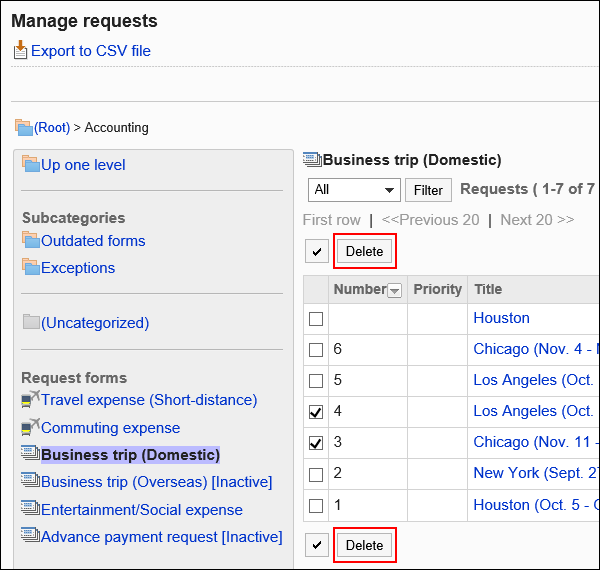Click the Advance payment request form icon
Image resolution: width=600 pixels, height=570 pixels.
pos(30,535)
